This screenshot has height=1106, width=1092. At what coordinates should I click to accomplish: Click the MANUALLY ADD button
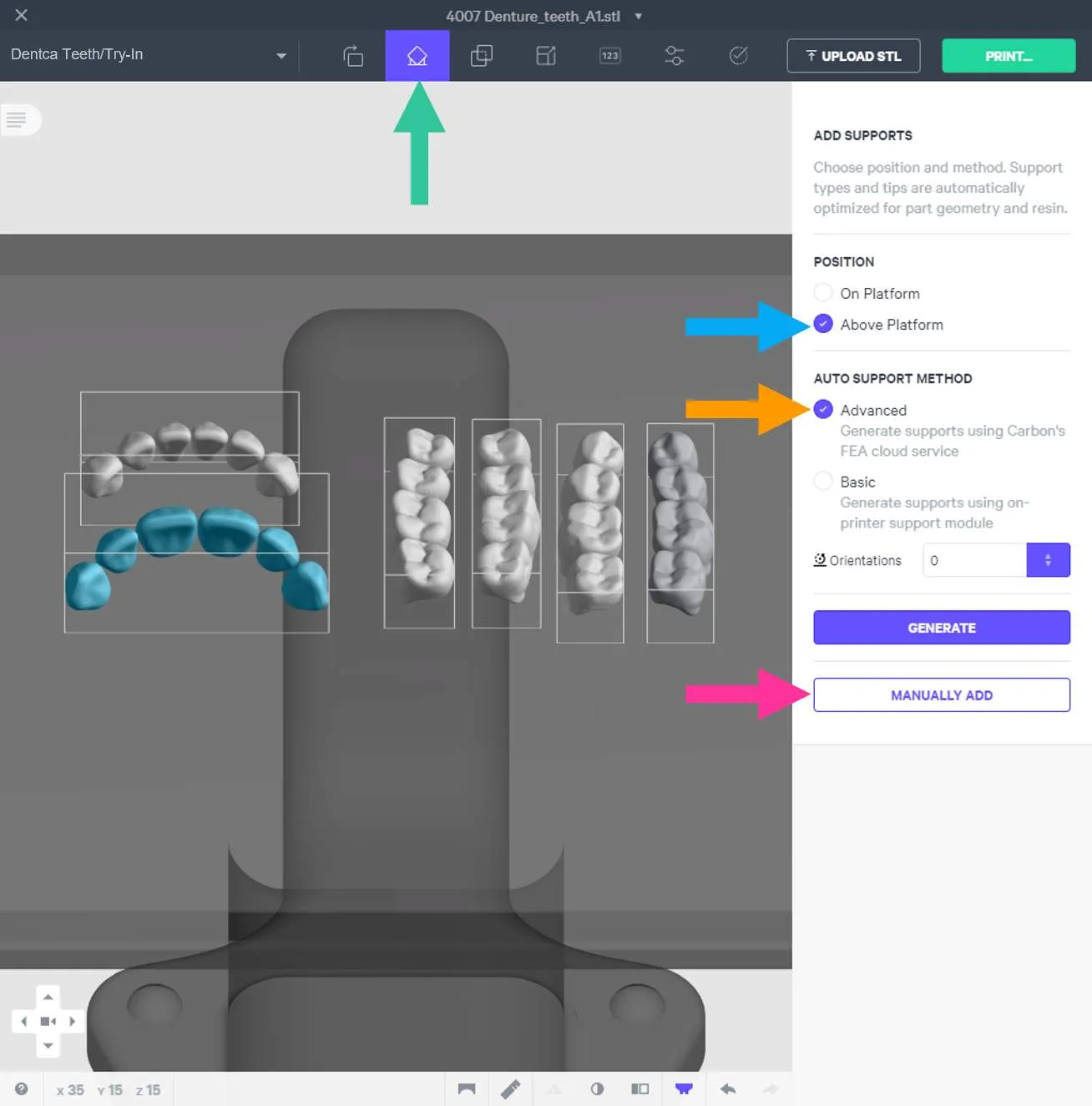coord(942,694)
